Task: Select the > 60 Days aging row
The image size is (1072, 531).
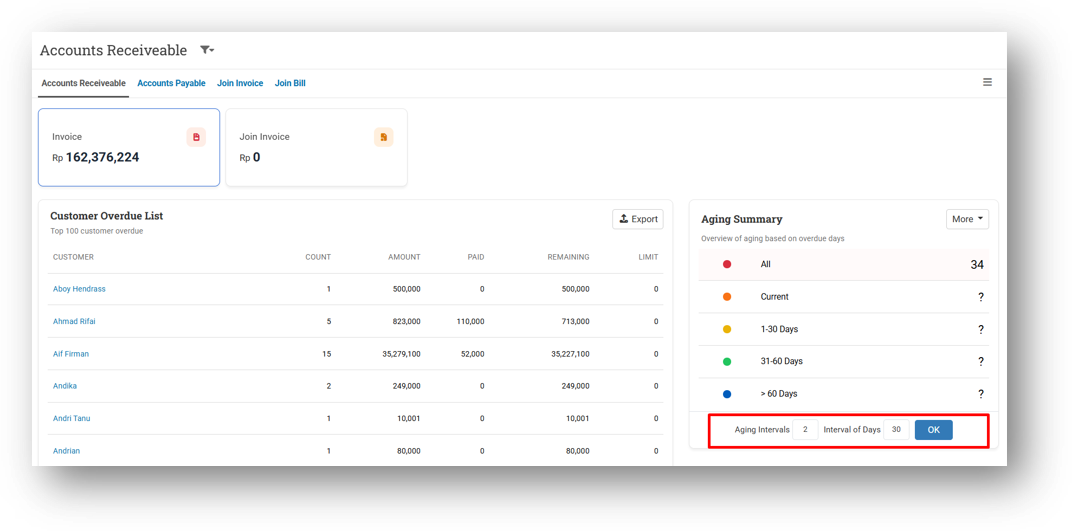Action: pos(844,394)
